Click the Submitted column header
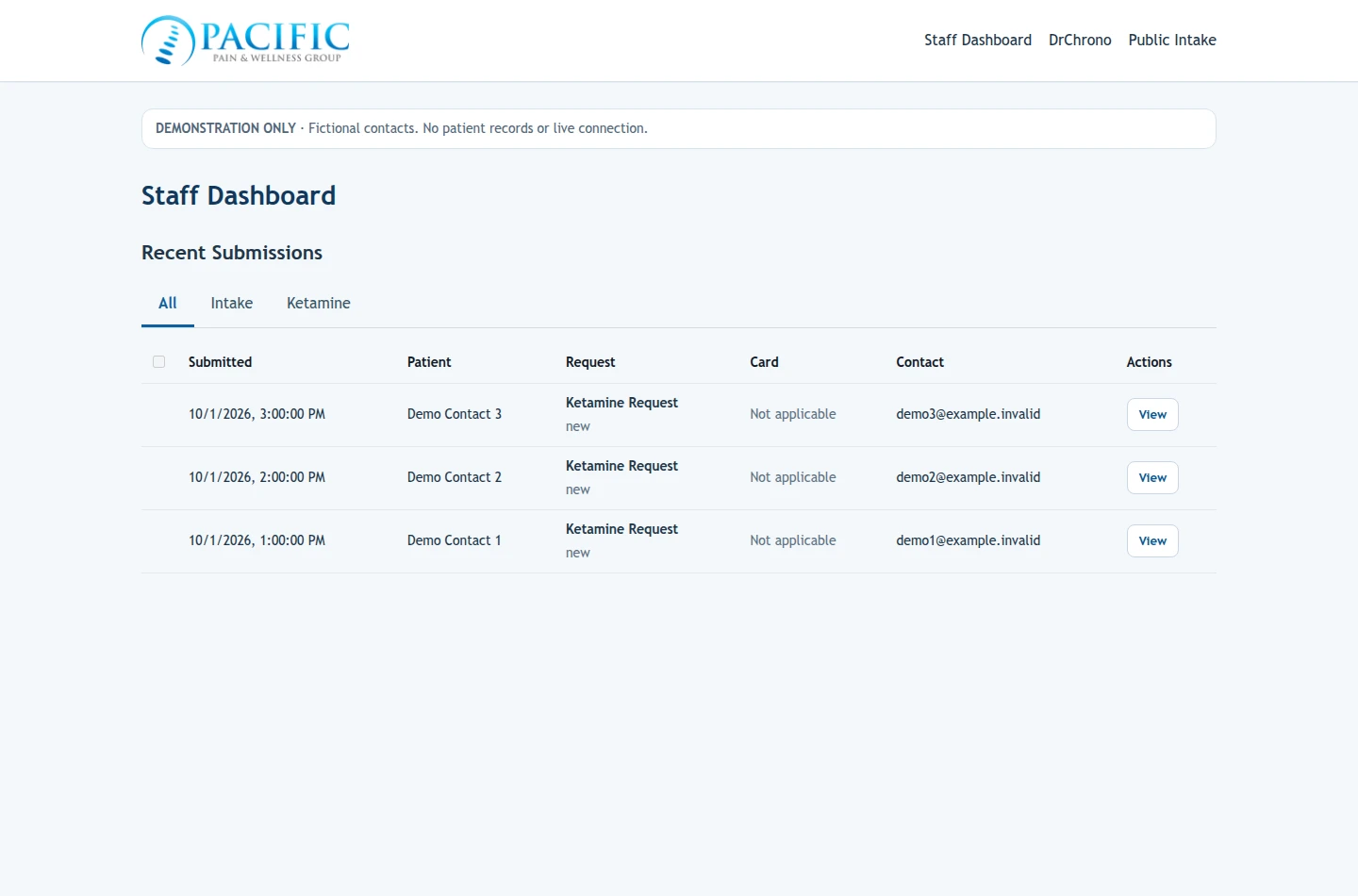 [220, 362]
